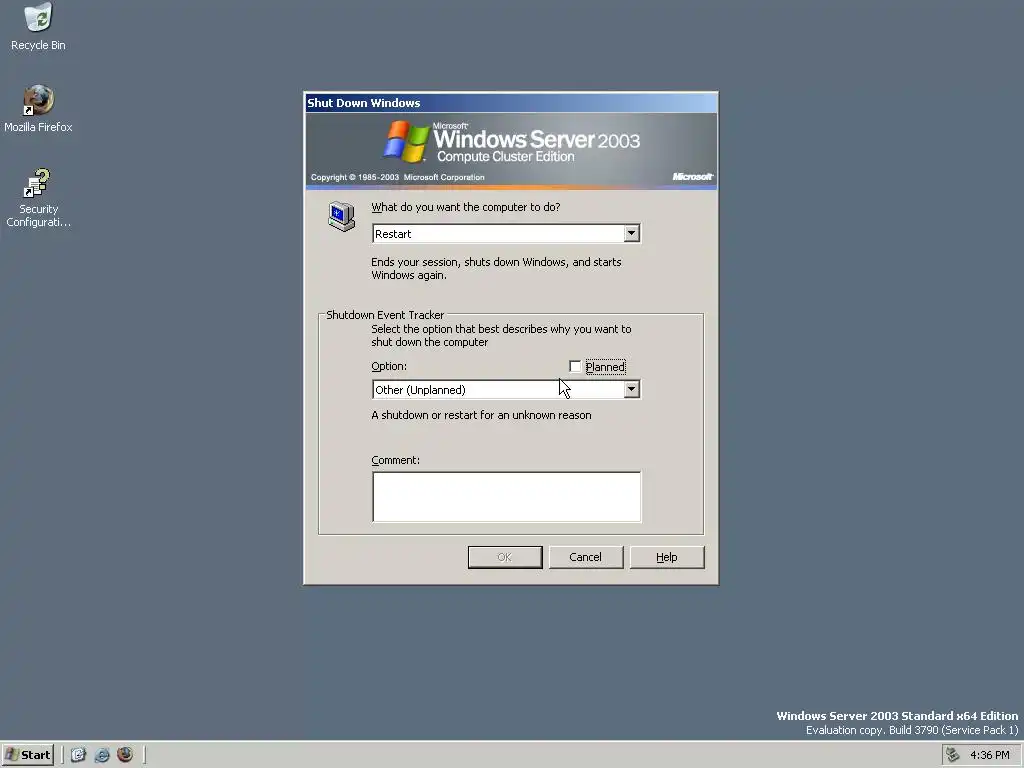
Task: Launch Internet Explorer from quick launch
Action: (x=102, y=755)
